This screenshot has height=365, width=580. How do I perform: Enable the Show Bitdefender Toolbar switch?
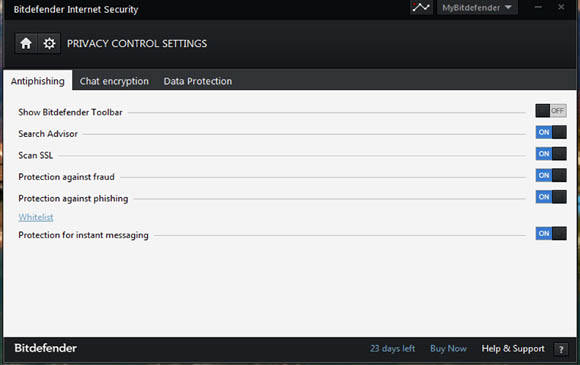tap(551, 111)
